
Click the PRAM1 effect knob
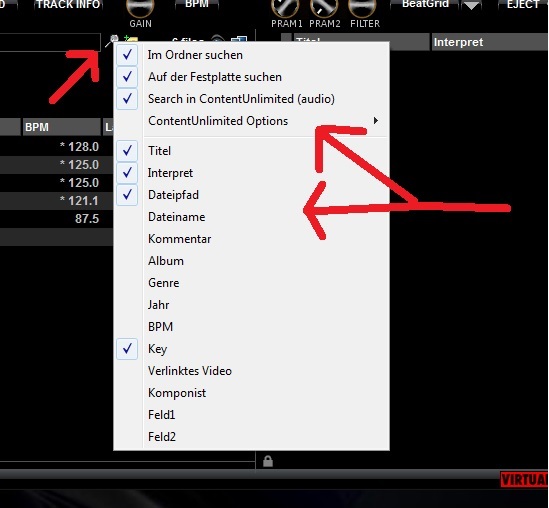285,8
